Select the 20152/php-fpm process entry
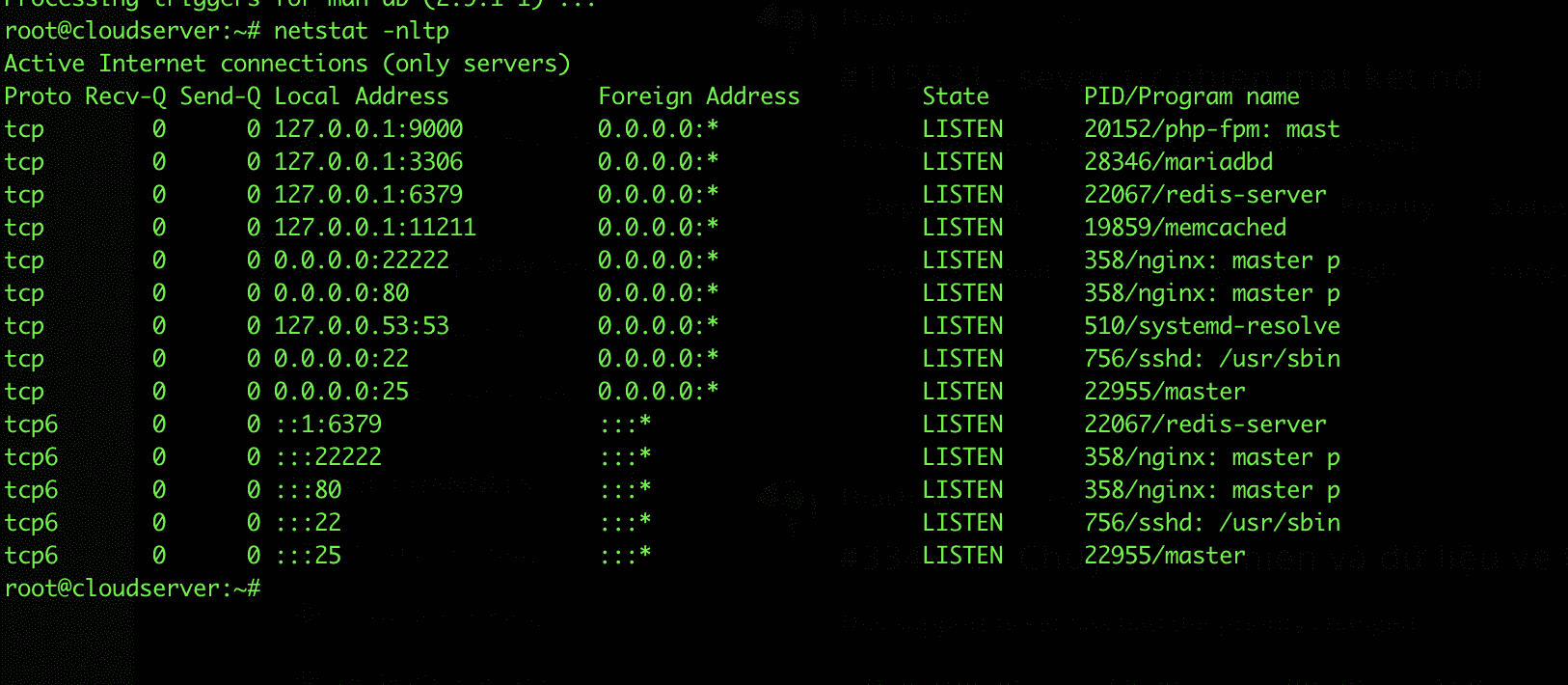 [x=1211, y=129]
